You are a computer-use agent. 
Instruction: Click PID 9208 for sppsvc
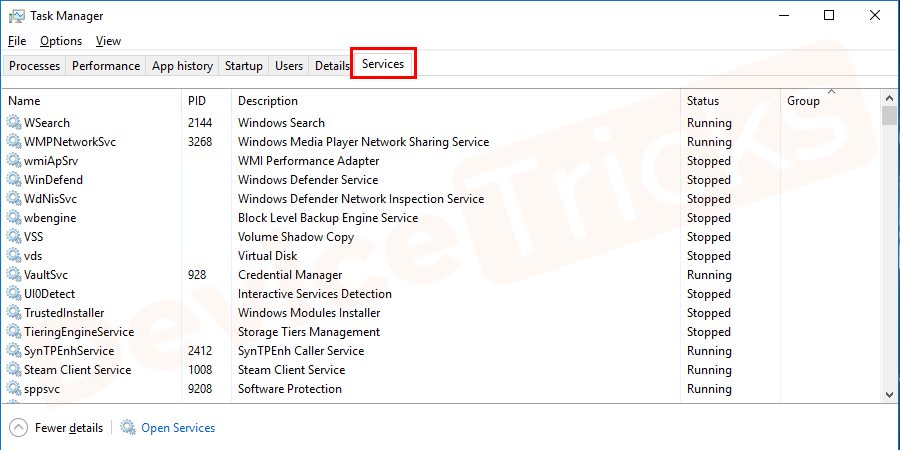click(x=200, y=388)
